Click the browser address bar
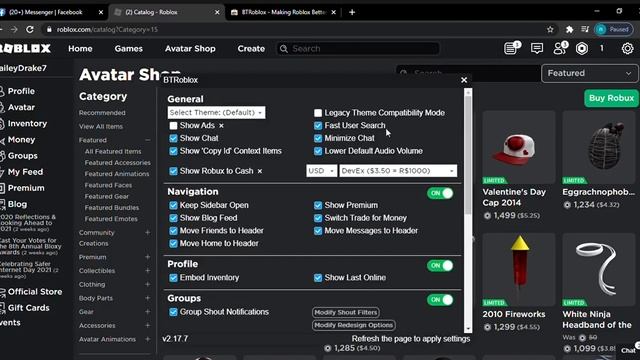This screenshot has height=360, width=640. (x=294, y=29)
